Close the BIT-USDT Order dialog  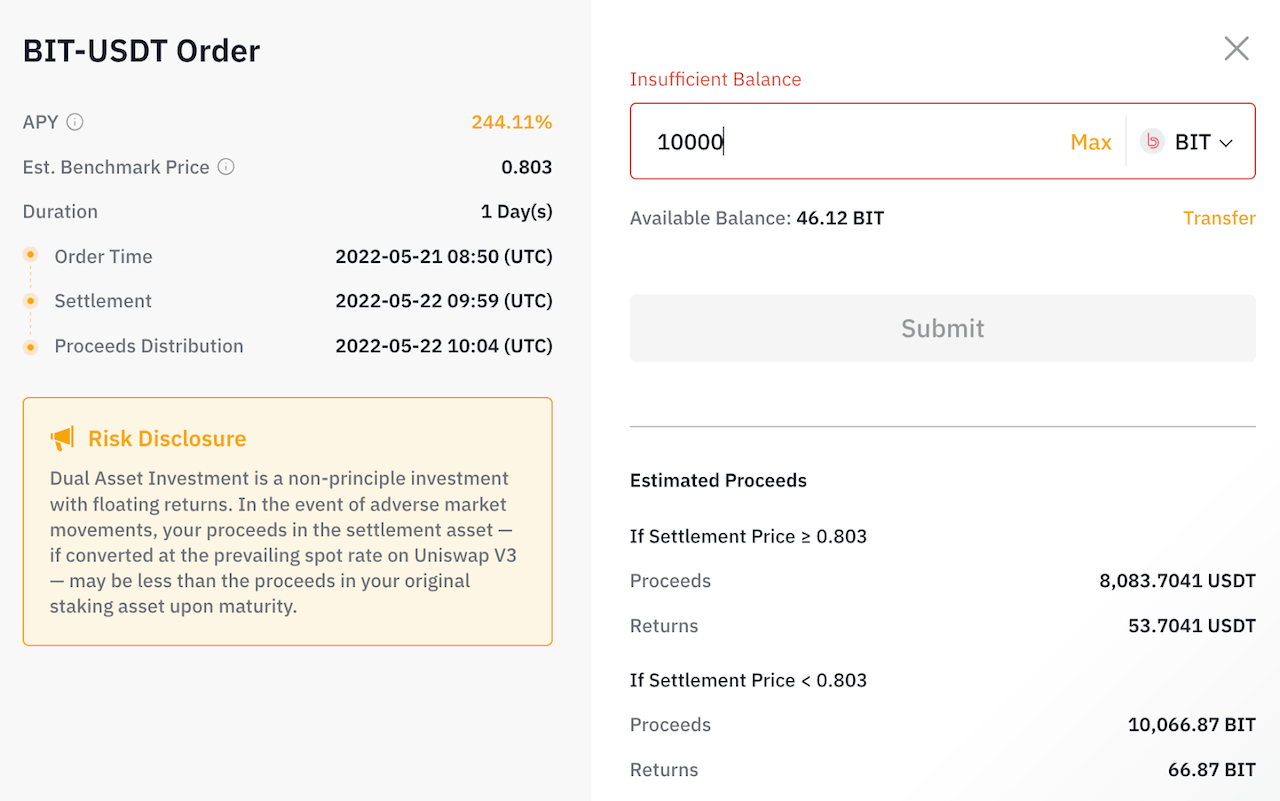pos(1236,49)
